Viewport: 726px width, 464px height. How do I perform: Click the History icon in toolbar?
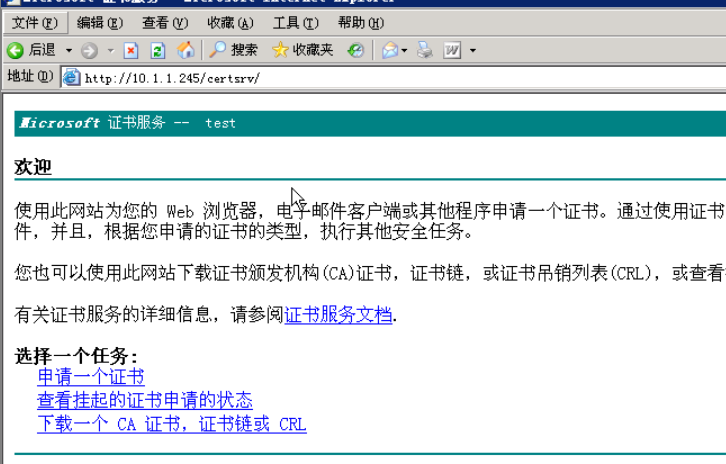356,50
